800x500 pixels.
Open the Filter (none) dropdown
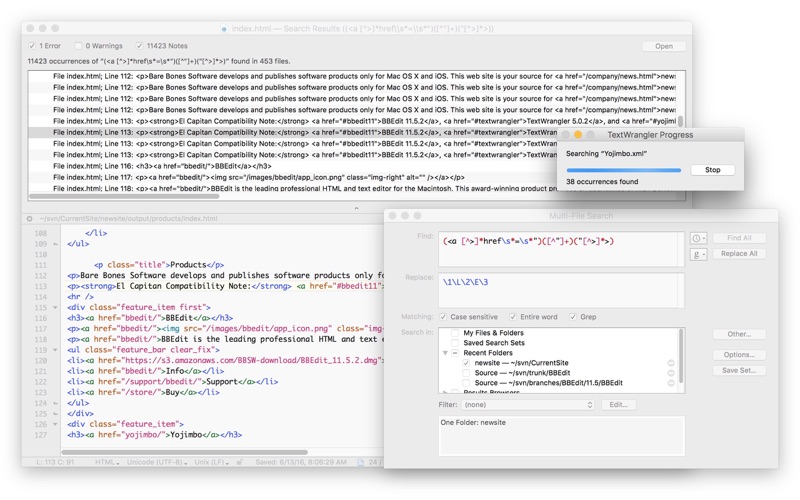tap(528, 405)
